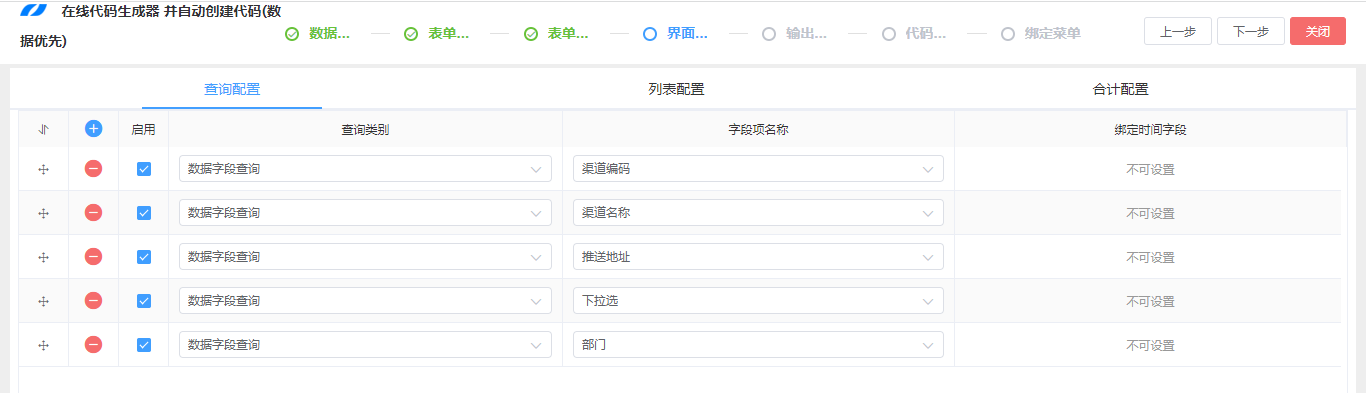The height and width of the screenshot is (393, 1366).
Task: Open the 渠道名称 field name dropdown
Action: [x=758, y=213]
